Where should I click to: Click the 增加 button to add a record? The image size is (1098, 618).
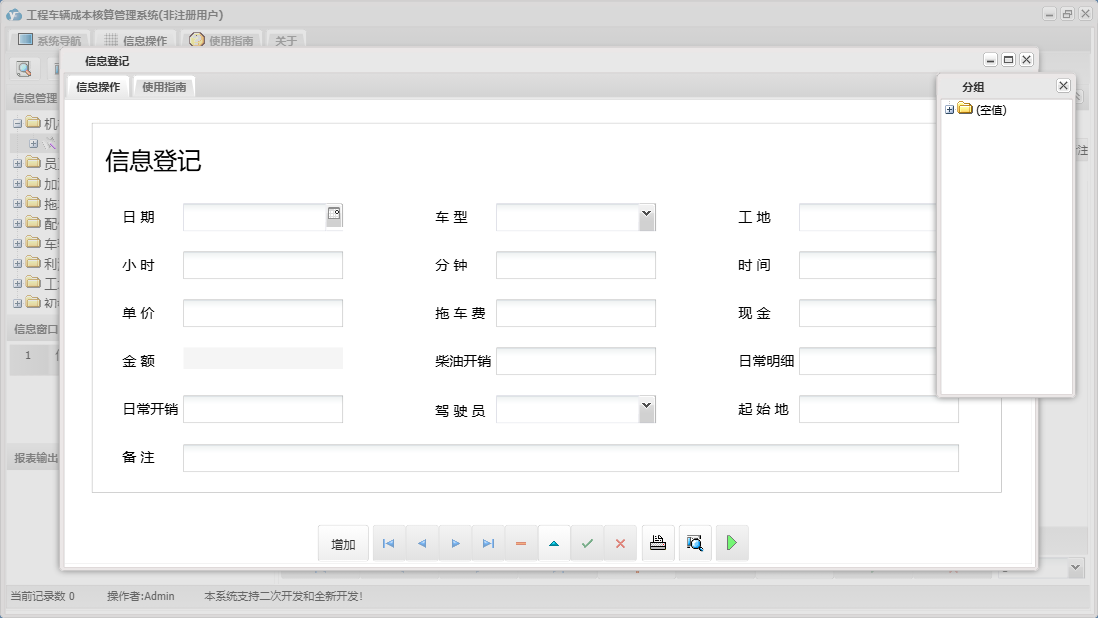click(342, 542)
